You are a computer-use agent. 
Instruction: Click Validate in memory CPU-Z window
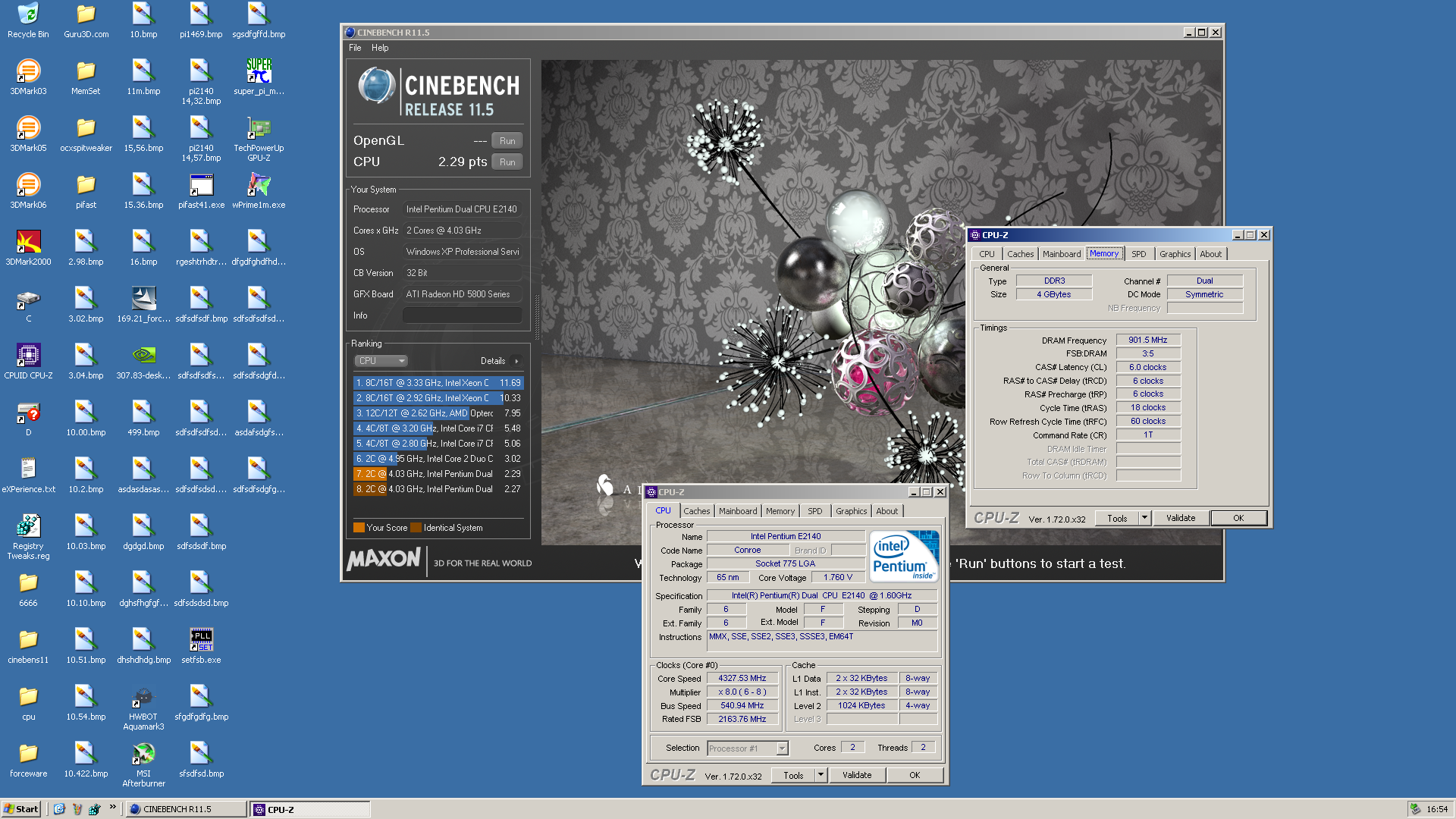point(1181,519)
